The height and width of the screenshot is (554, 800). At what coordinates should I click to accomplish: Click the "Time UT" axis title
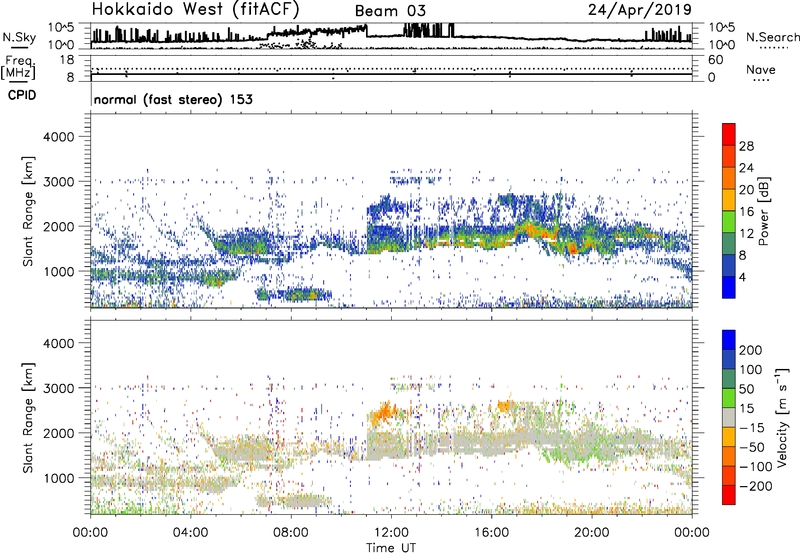click(x=391, y=548)
